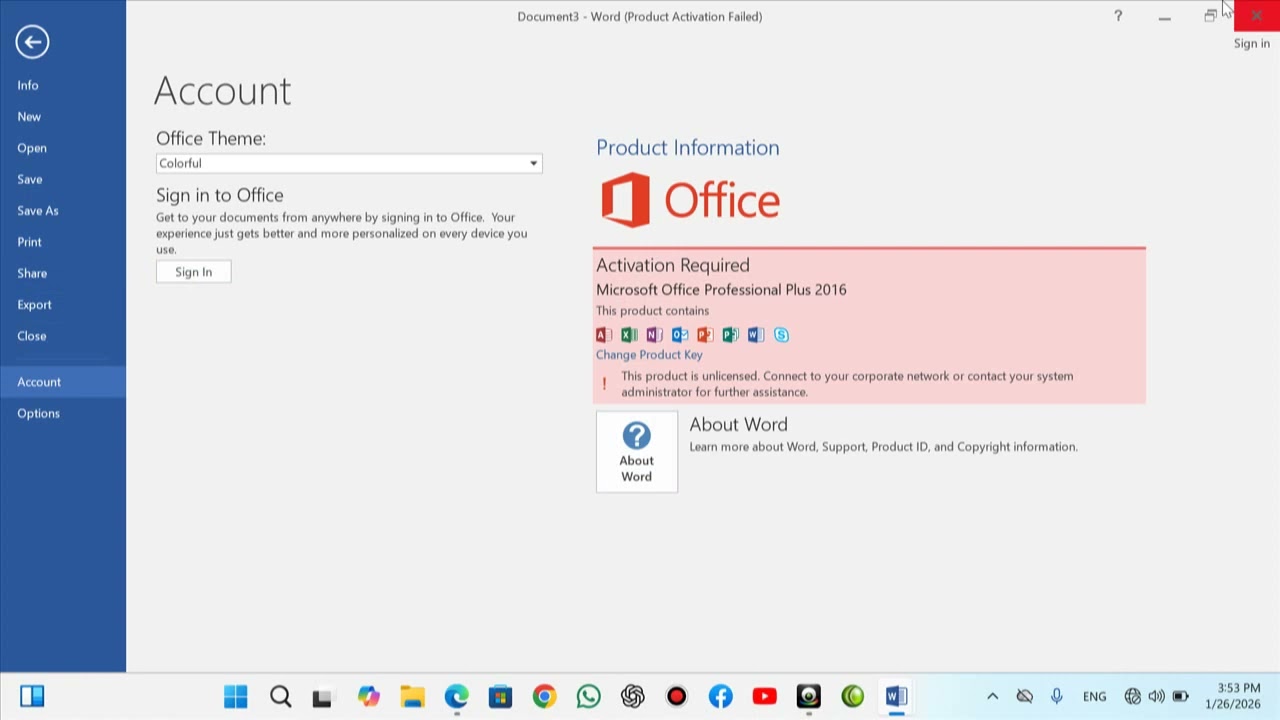Open WhatsApp from the taskbar
Image resolution: width=1280 pixels, height=720 pixels.
click(588, 696)
